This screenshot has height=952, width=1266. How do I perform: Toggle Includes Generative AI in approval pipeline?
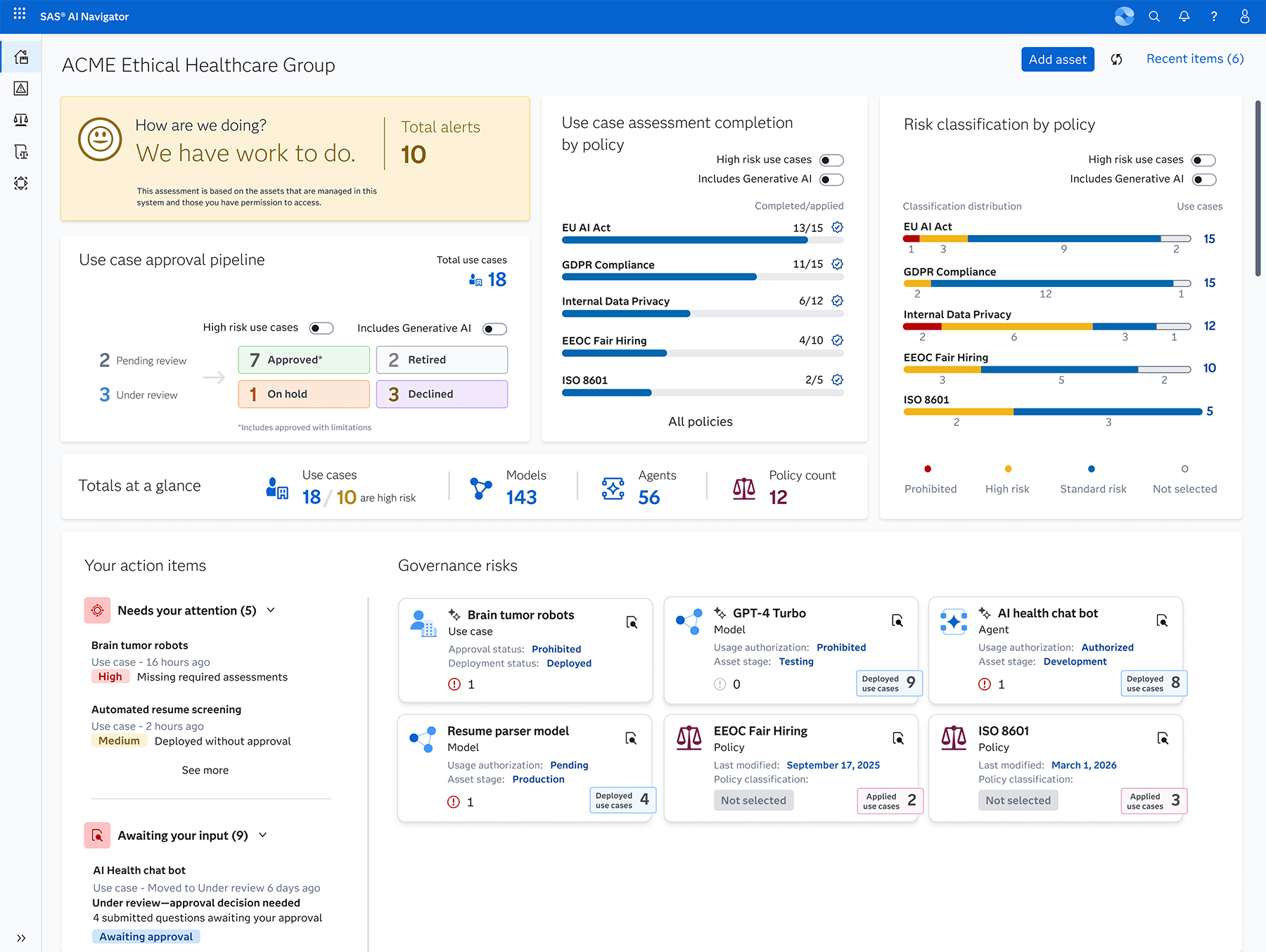[x=495, y=329]
